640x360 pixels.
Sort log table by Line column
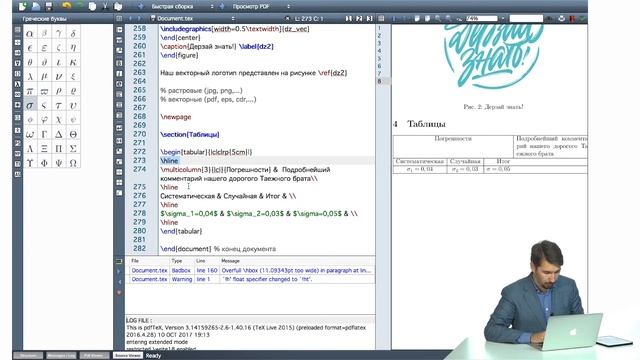[207, 261]
